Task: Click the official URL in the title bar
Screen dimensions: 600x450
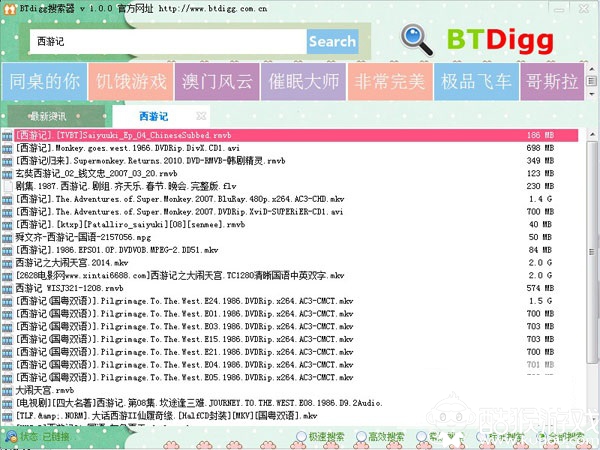Action: [213, 8]
